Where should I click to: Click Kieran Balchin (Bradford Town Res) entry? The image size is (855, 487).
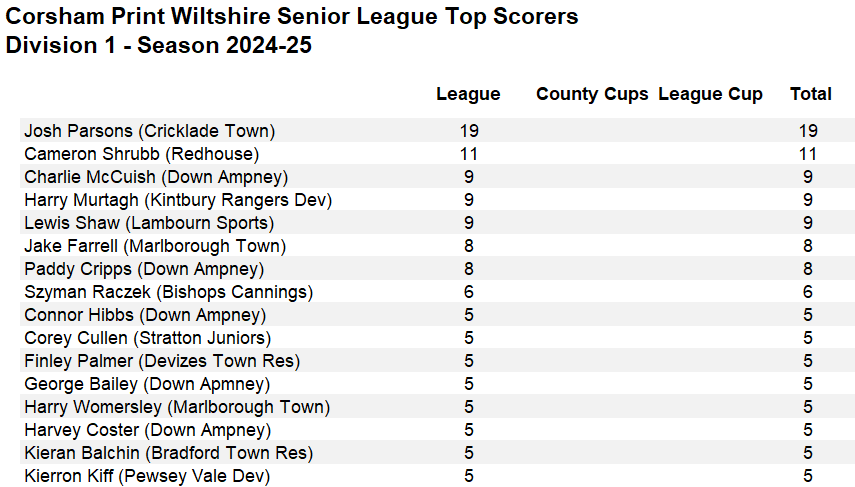coord(169,453)
